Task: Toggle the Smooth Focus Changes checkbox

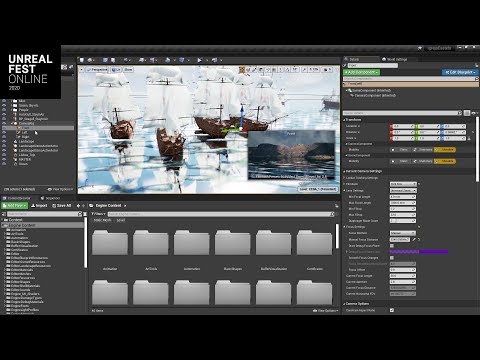Action: tap(392, 258)
